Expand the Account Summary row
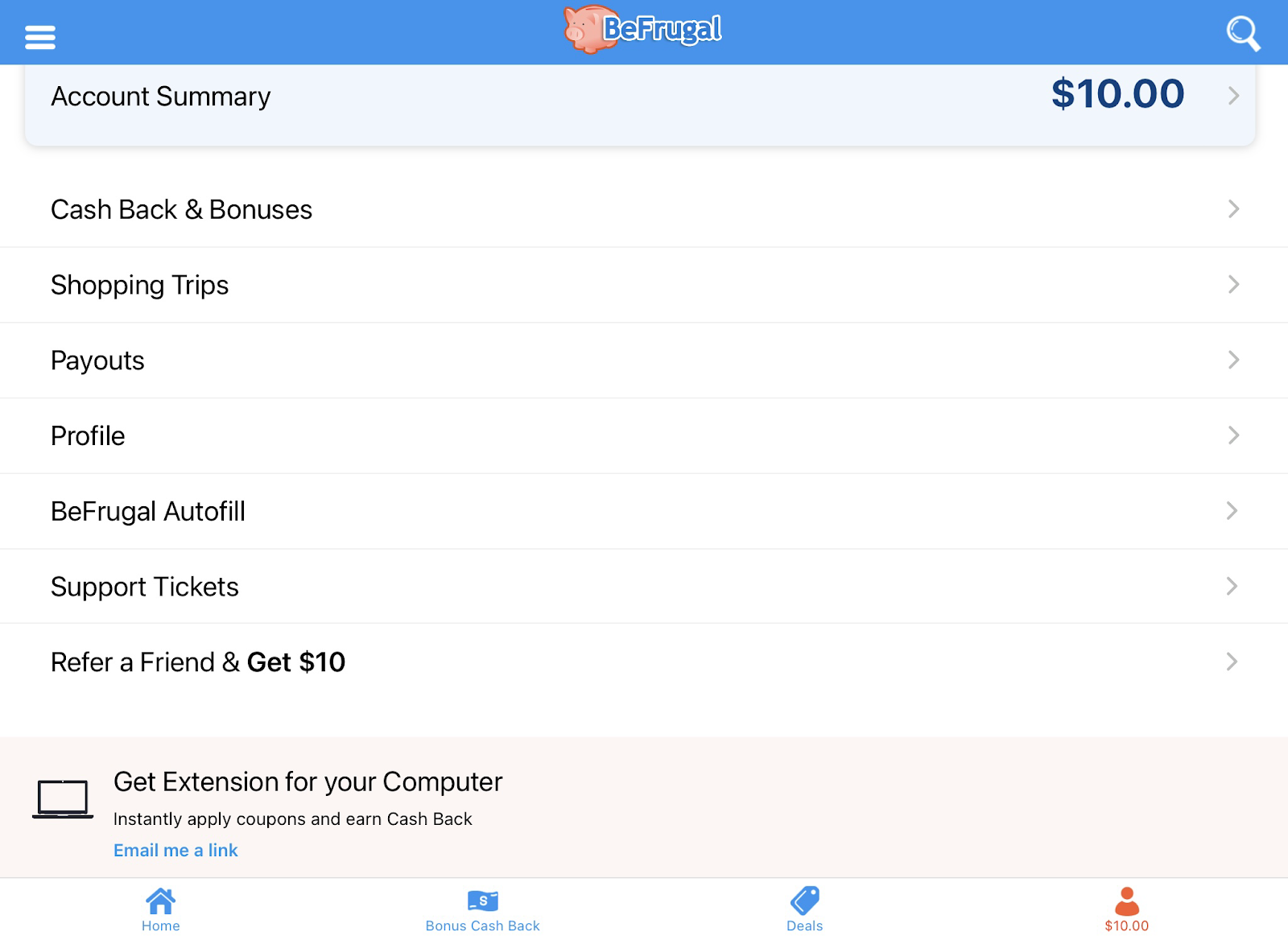 point(644,97)
